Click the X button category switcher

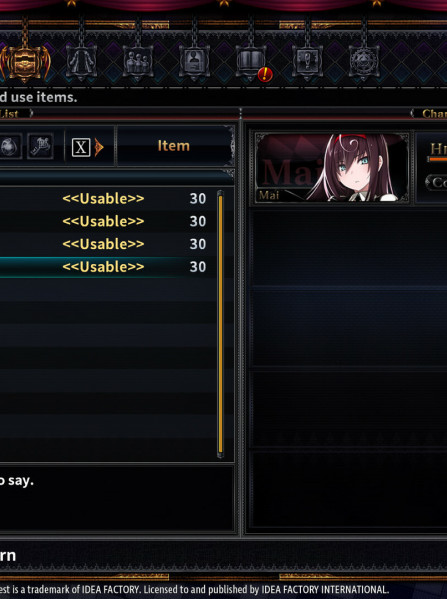(81, 147)
